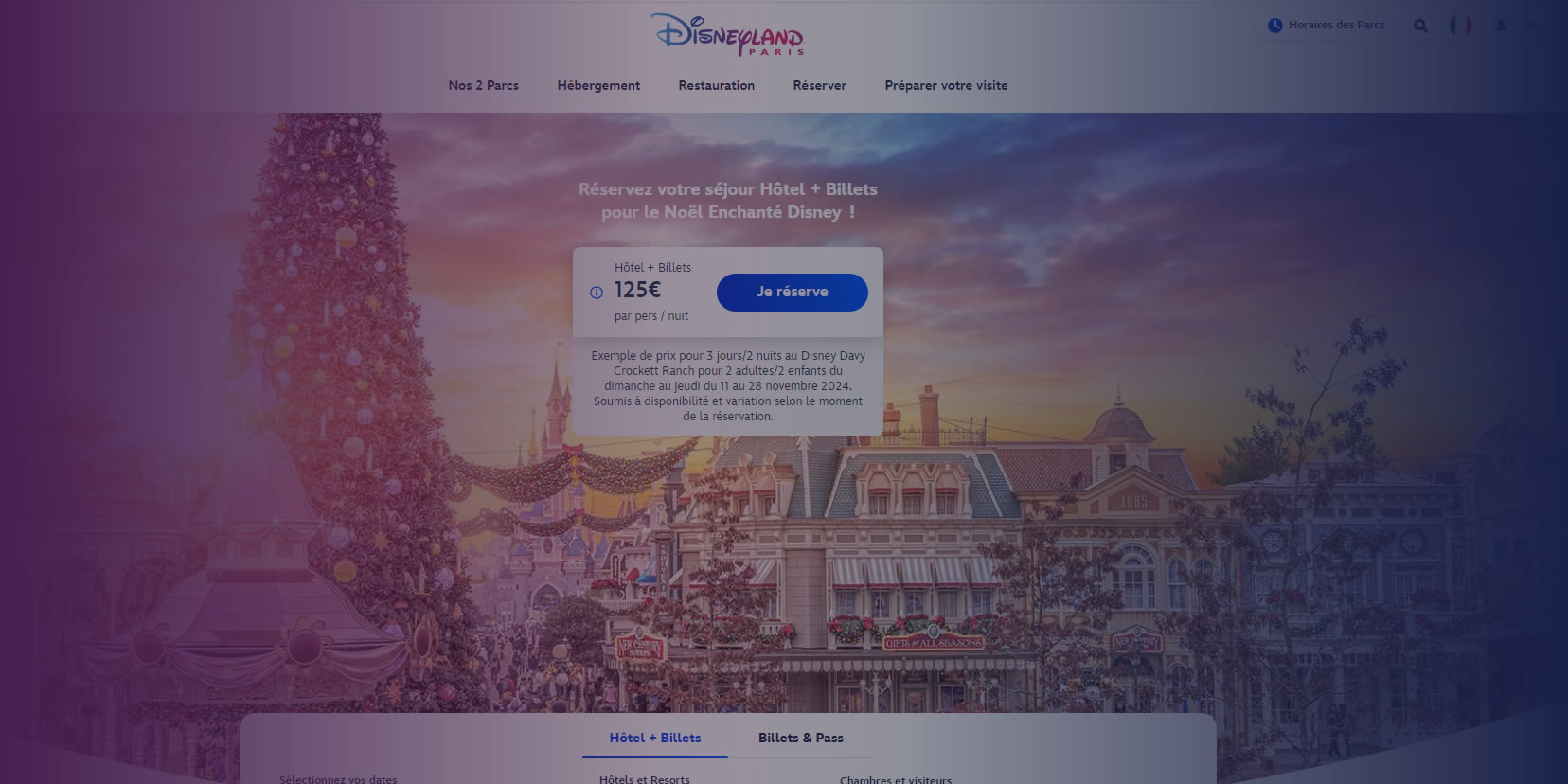Click the clock icon for park hours
The image size is (1568, 784).
pos(1275,26)
